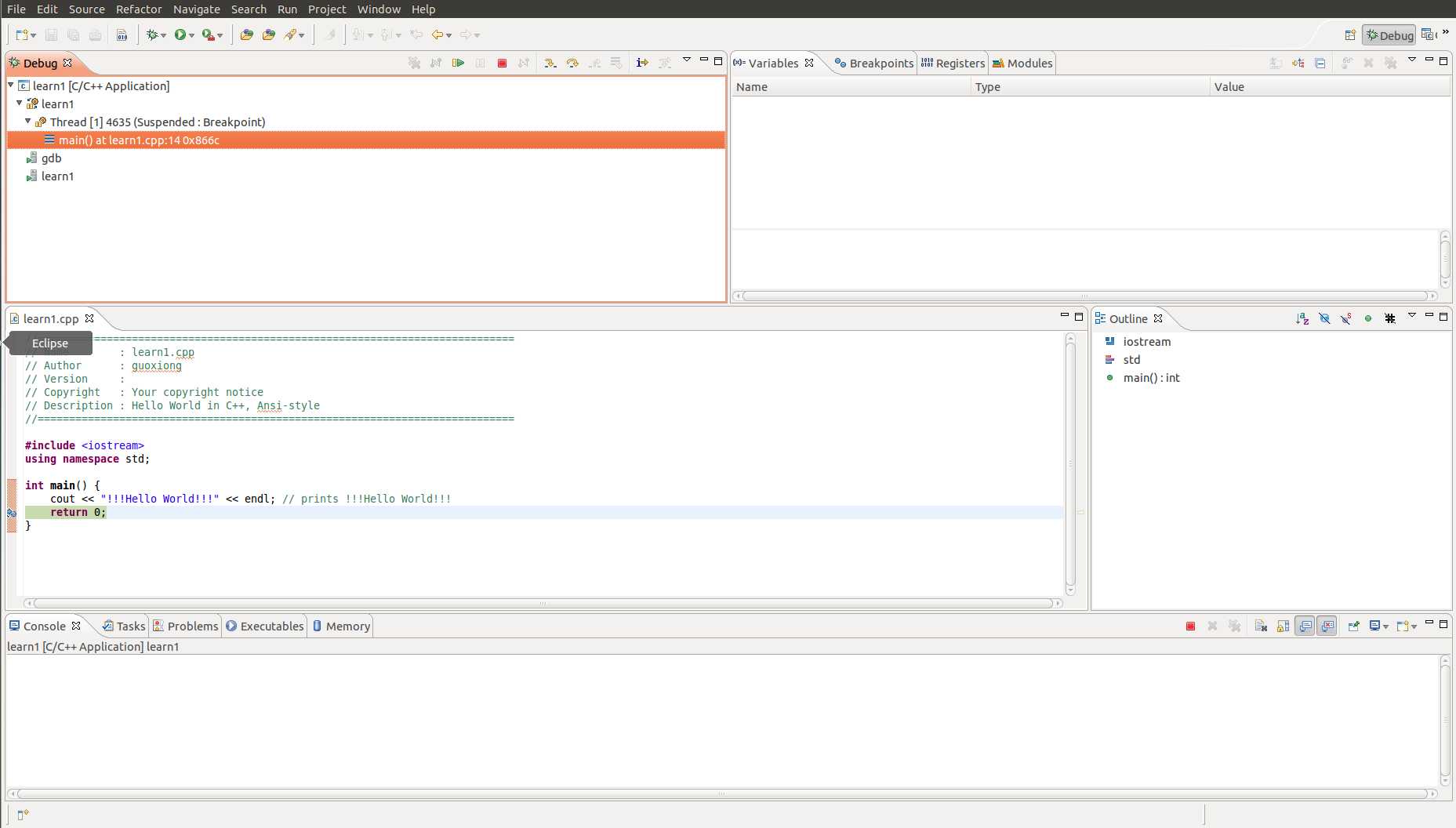Switch to the Memory tab
This screenshot has width=1456, height=828.
click(x=341, y=626)
